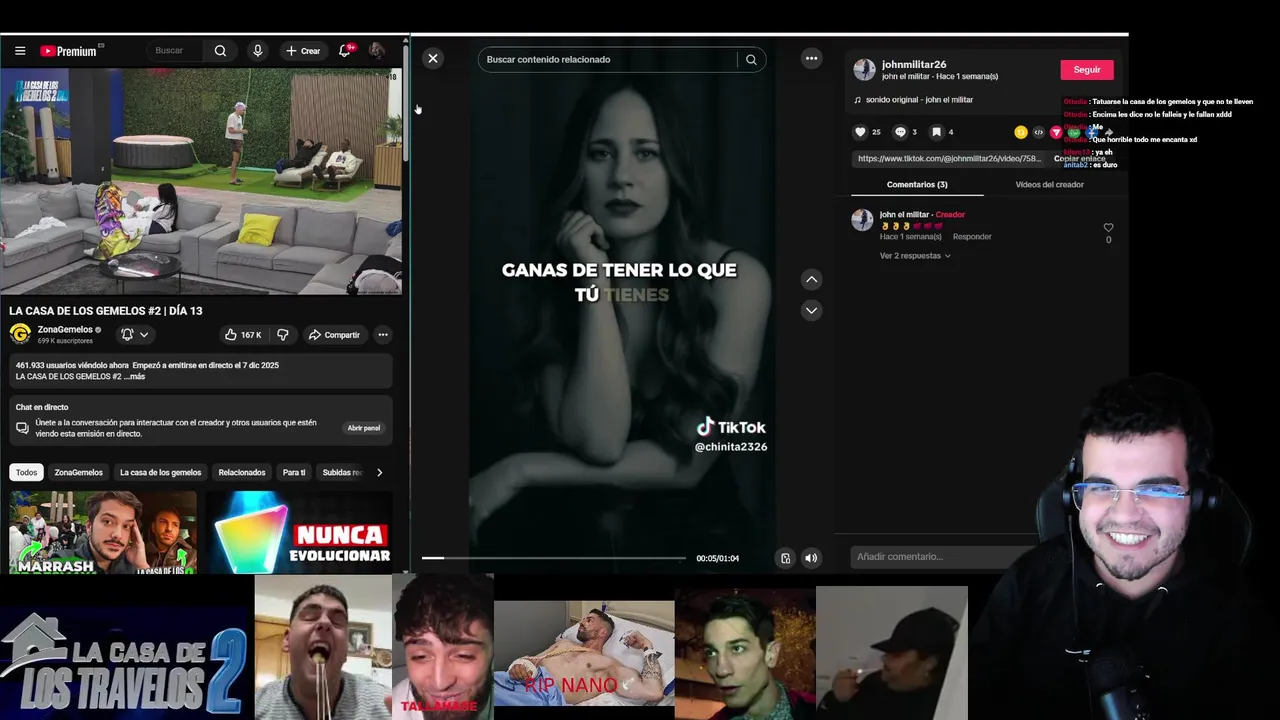
Task: Open TikTok comments bubble icon
Action: [900, 132]
